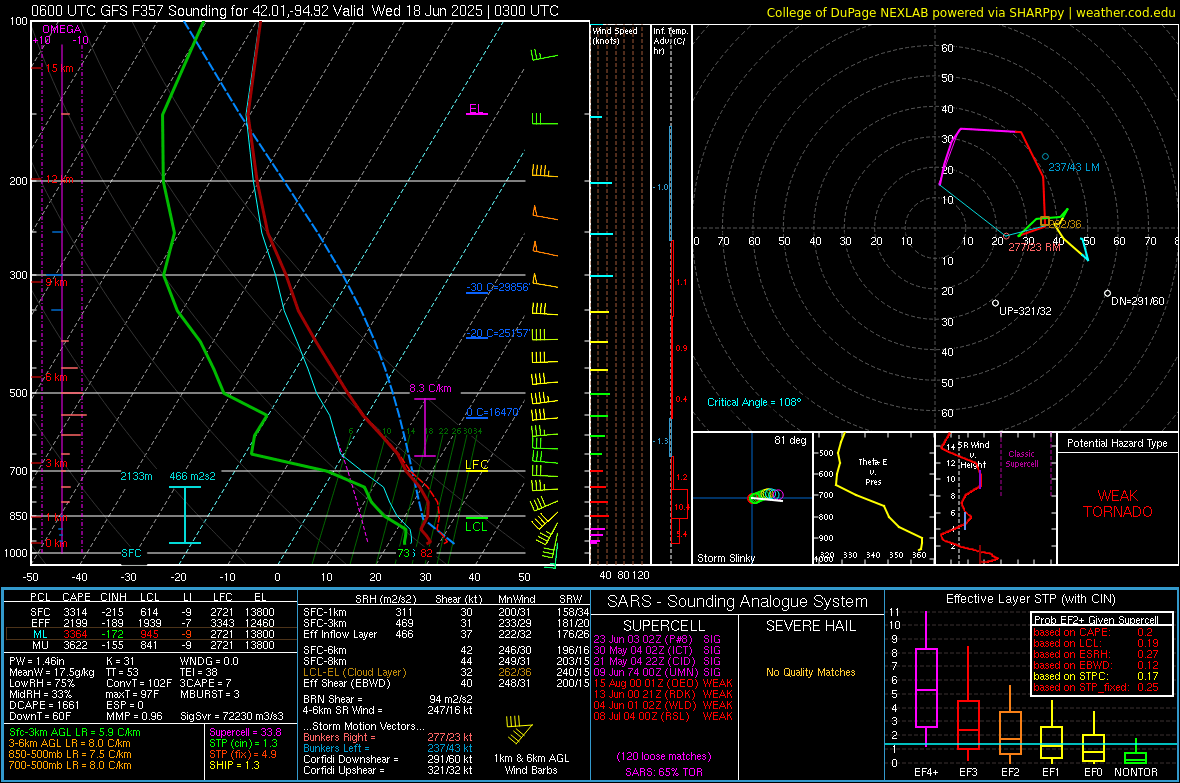This screenshot has height=783, width=1180.
Task: Click the yellow LFC label on the skew-T
Action: pos(476,465)
